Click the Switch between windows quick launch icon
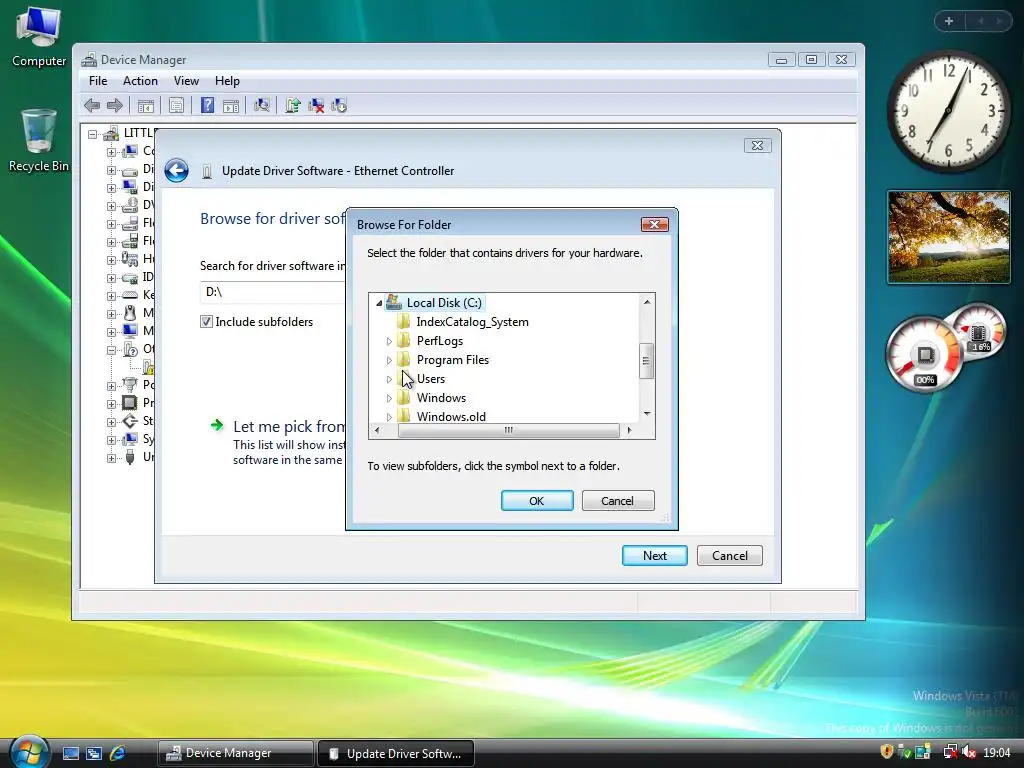Screen dimensions: 1024x768 [94, 753]
